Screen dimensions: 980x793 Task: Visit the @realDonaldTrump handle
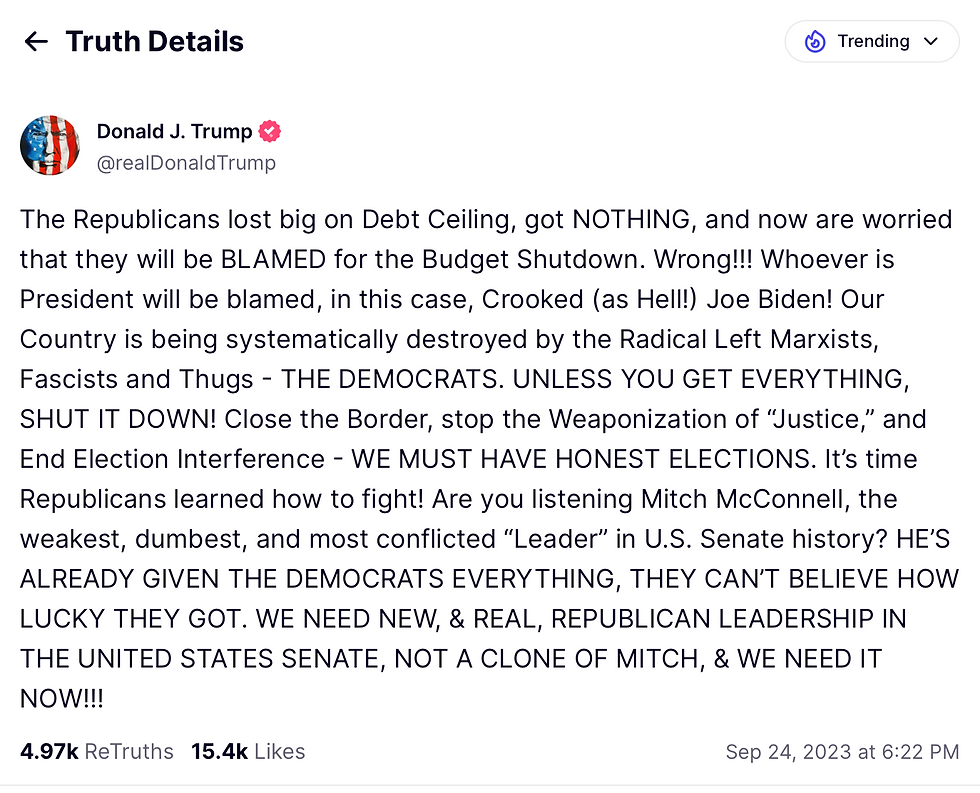tap(186, 163)
